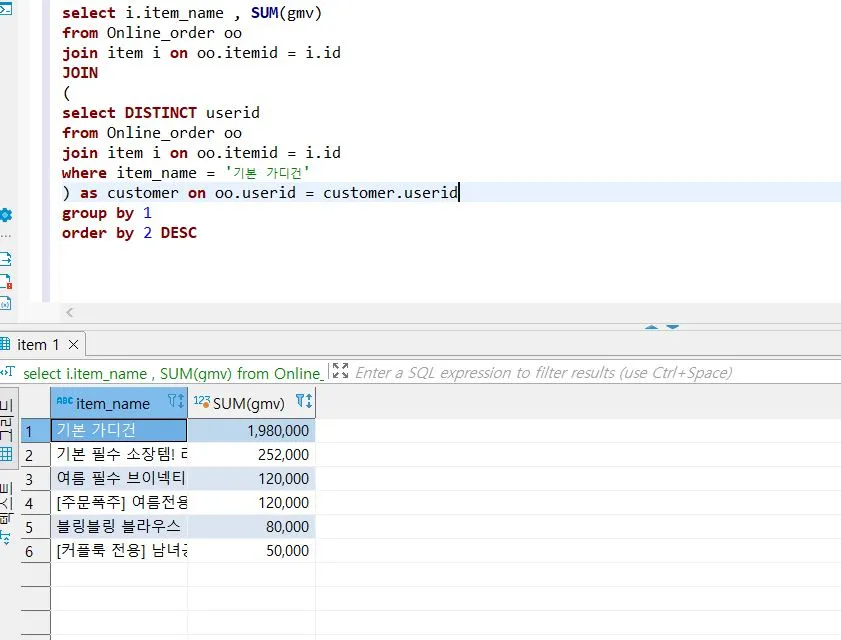Screen dimensions: 841x640
Task: Click the string literal '기본 가디건' in editor
Action: point(267,173)
